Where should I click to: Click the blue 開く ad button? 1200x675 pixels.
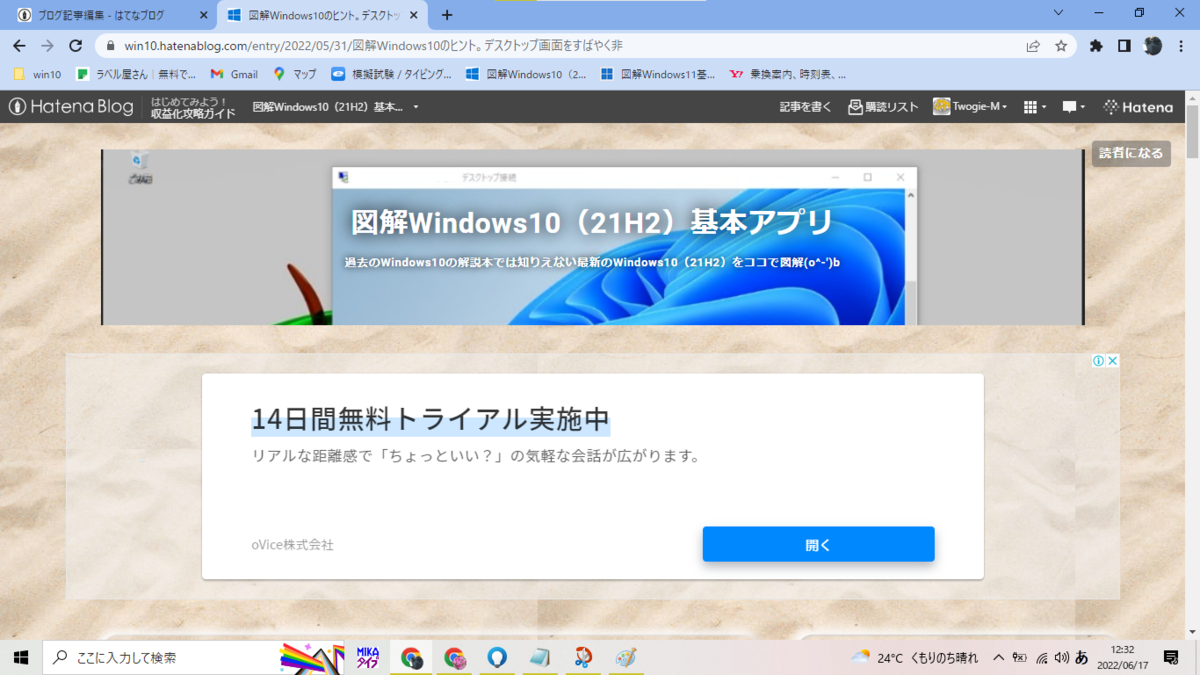[818, 545]
